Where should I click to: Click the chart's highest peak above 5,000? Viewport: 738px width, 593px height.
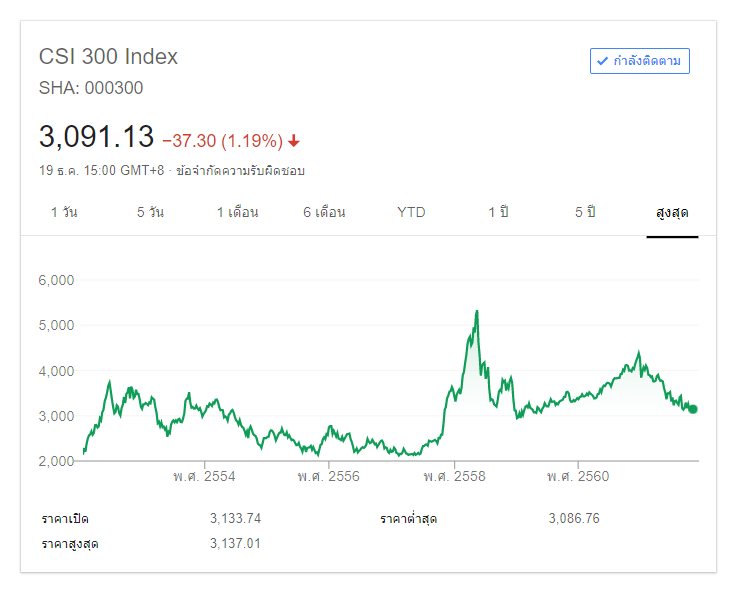point(477,311)
